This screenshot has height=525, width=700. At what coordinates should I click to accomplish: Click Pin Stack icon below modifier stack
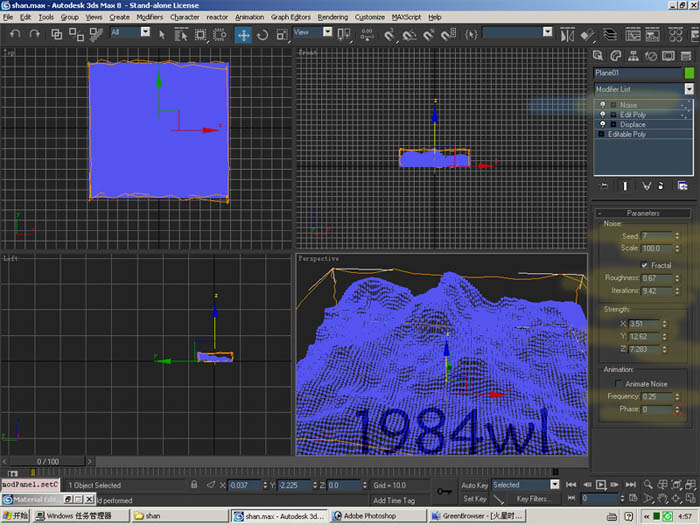pos(604,186)
